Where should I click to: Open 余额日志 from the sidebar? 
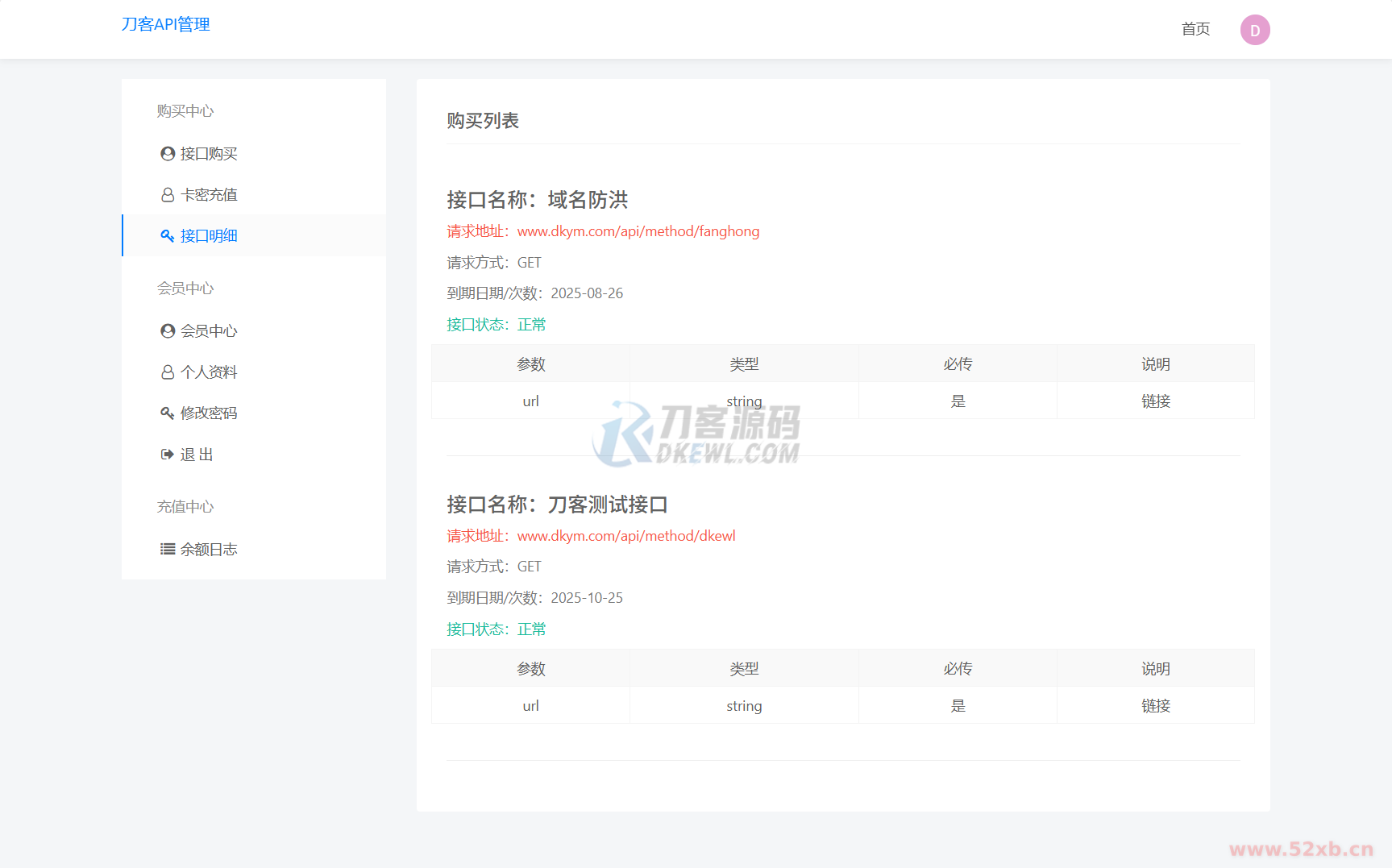coord(209,550)
